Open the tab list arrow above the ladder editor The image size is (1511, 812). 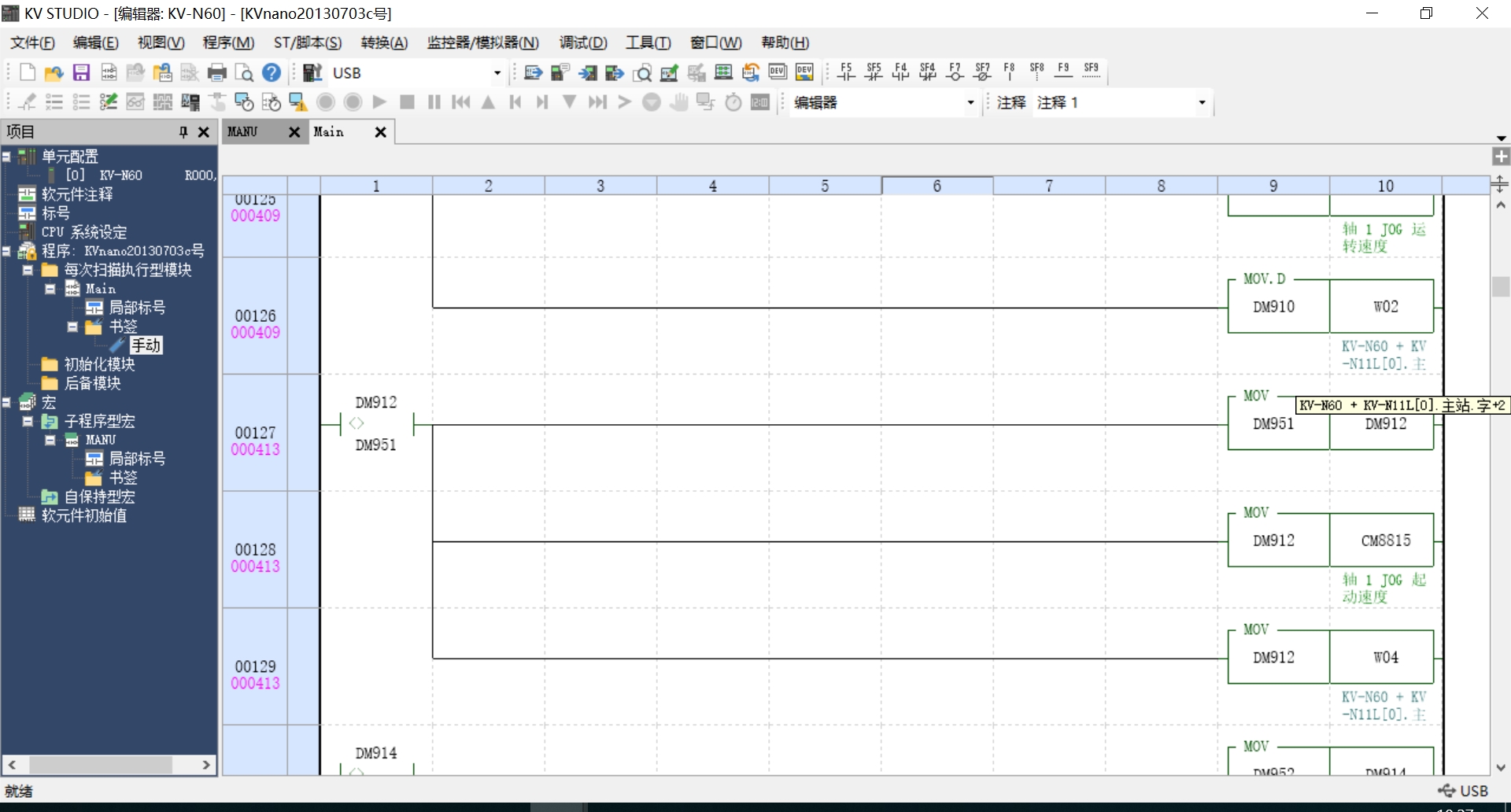click(x=1501, y=138)
